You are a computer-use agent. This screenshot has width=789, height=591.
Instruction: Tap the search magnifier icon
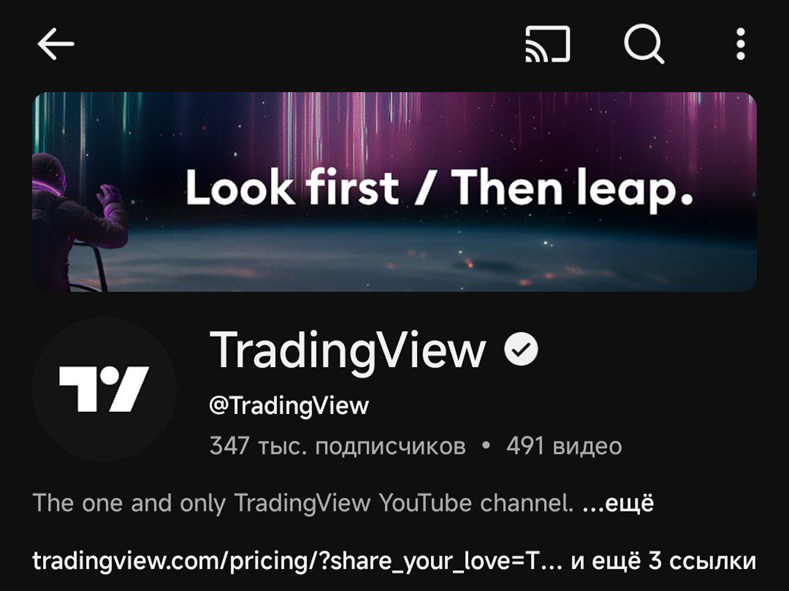pos(644,44)
